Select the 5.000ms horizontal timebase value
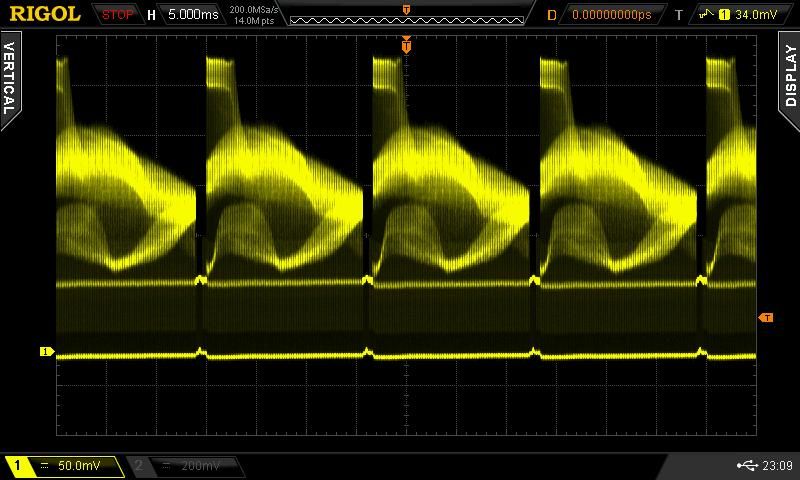This screenshot has height=480, width=800. [192, 15]
